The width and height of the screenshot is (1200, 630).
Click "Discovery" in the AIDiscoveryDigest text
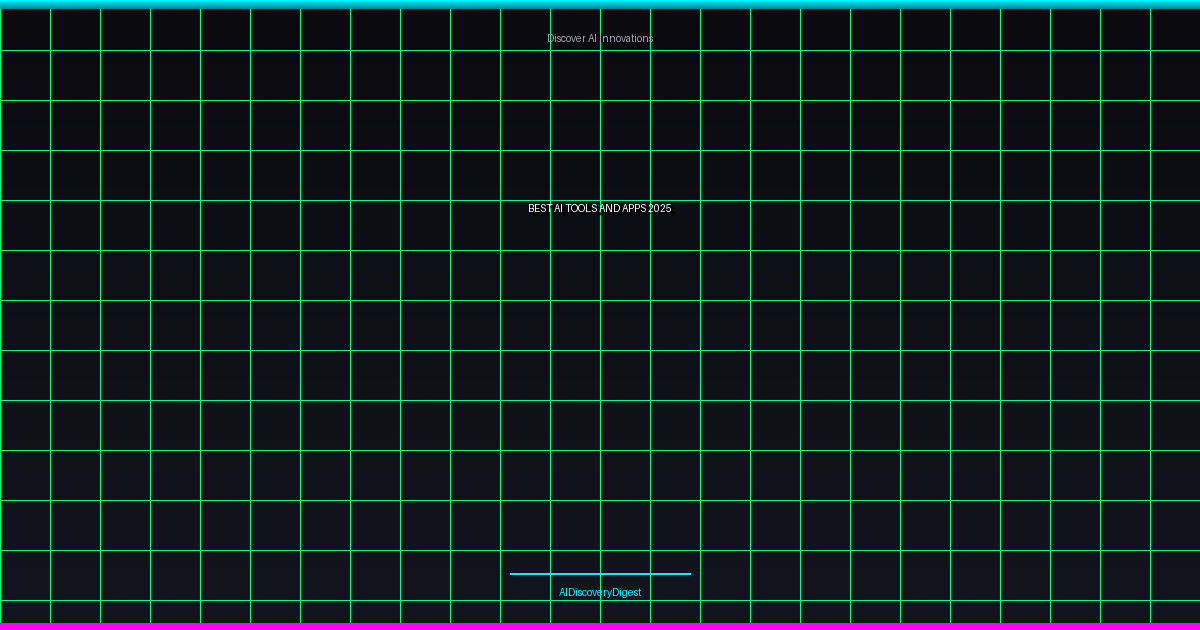click(x=590, y=592)
